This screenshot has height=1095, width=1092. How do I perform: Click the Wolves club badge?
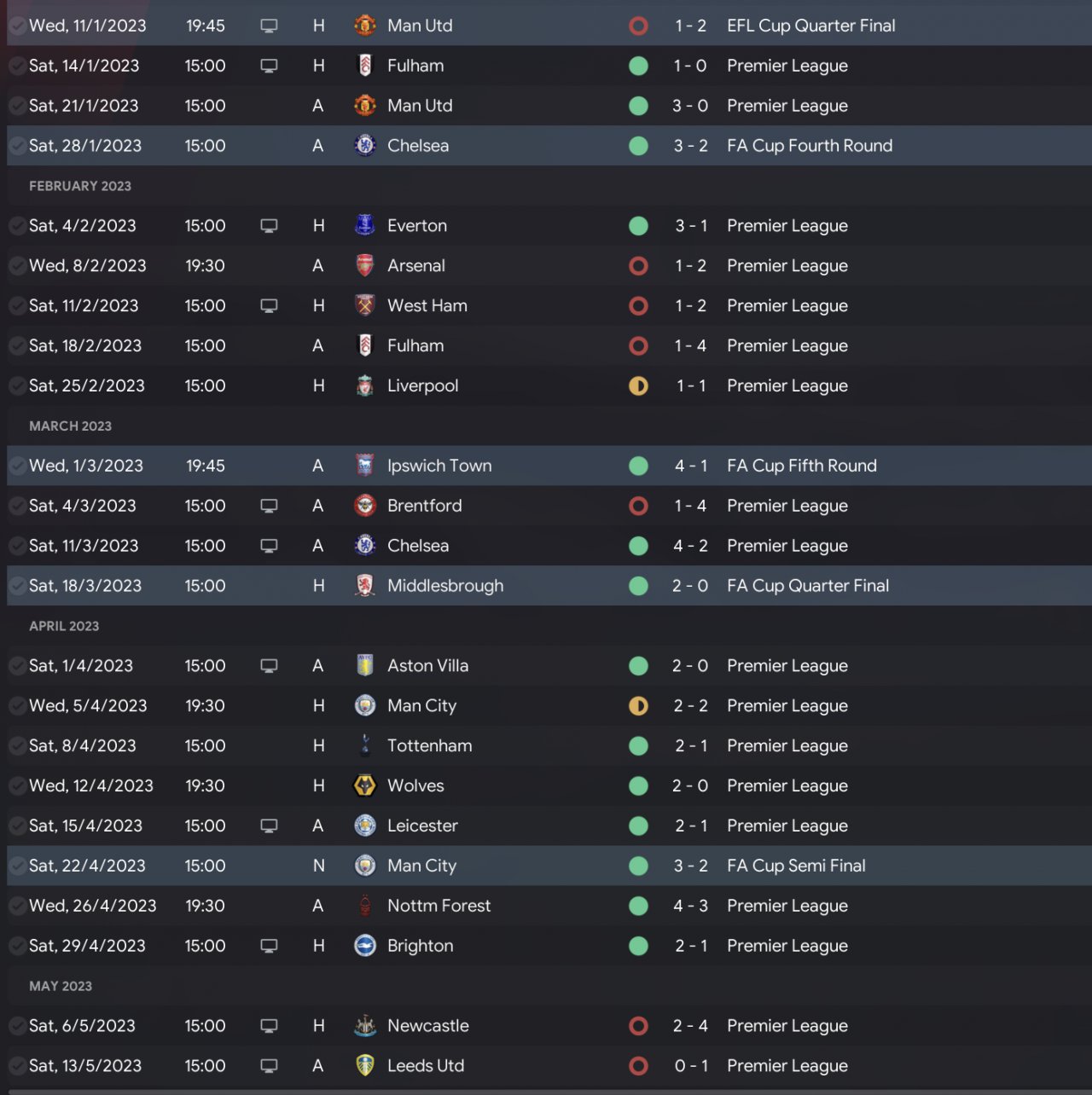coord(365,785)
